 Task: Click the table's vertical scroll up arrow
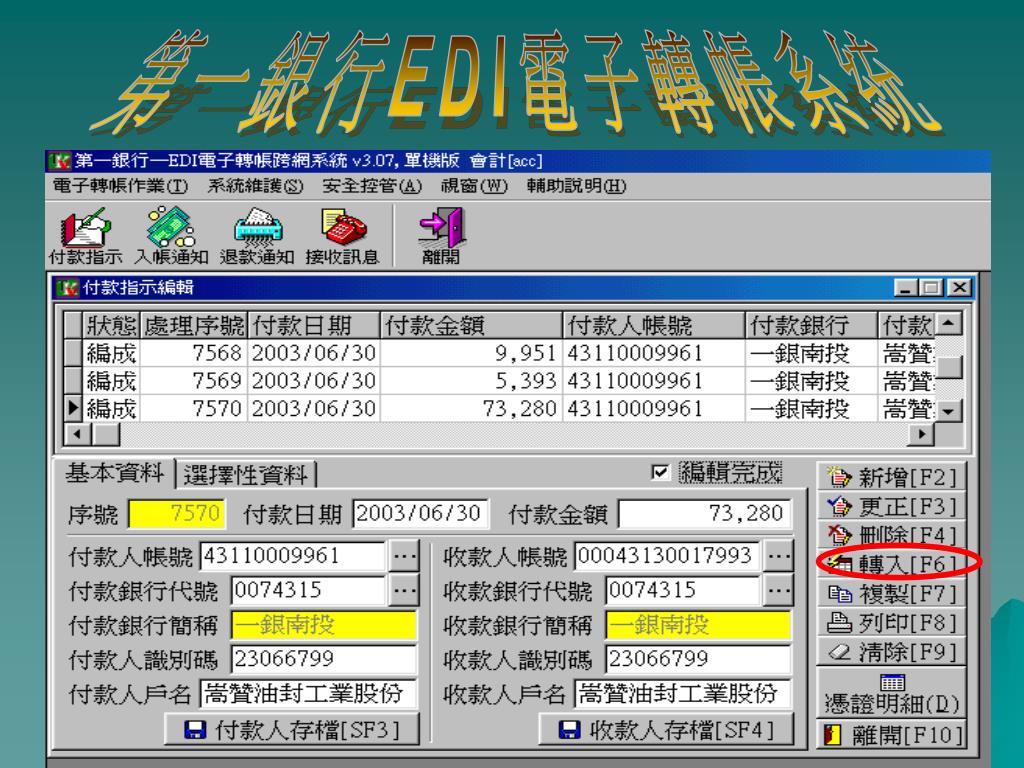click(949, 323)
